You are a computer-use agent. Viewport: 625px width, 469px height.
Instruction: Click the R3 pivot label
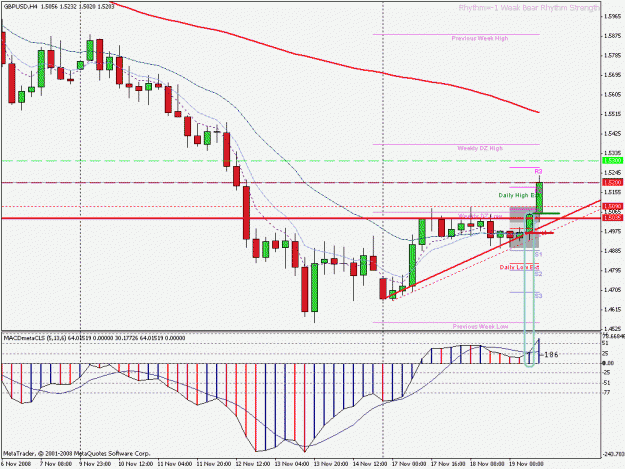539,171
